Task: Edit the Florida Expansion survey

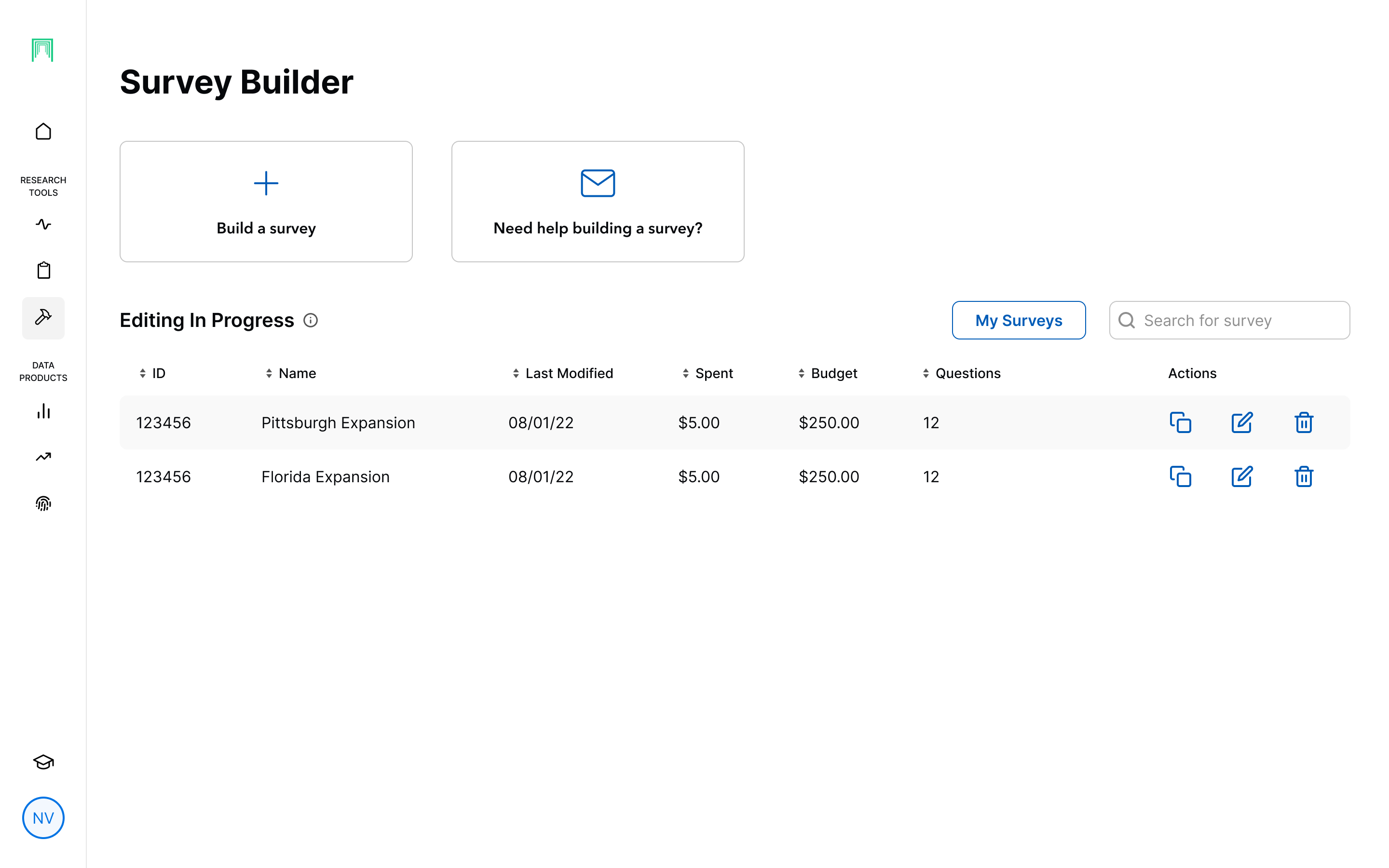Action: [1241, 476]
